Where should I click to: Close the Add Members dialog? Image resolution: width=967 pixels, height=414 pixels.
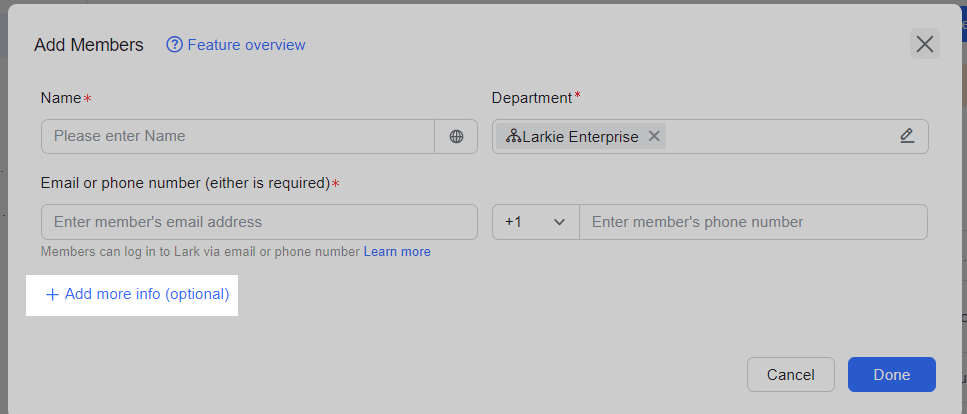924,44
